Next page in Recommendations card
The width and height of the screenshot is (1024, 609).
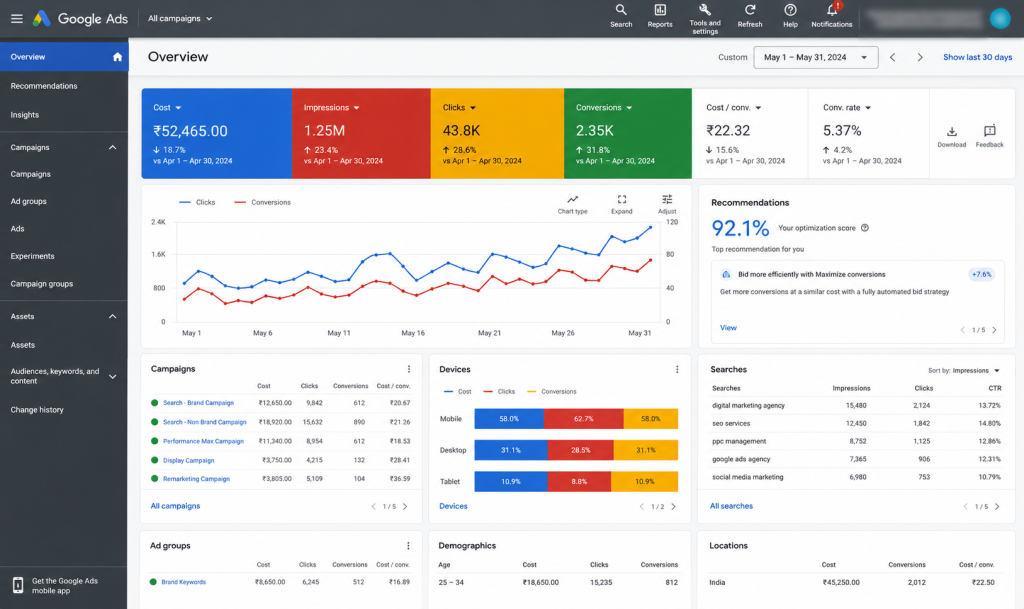click(x=995, y=330)
